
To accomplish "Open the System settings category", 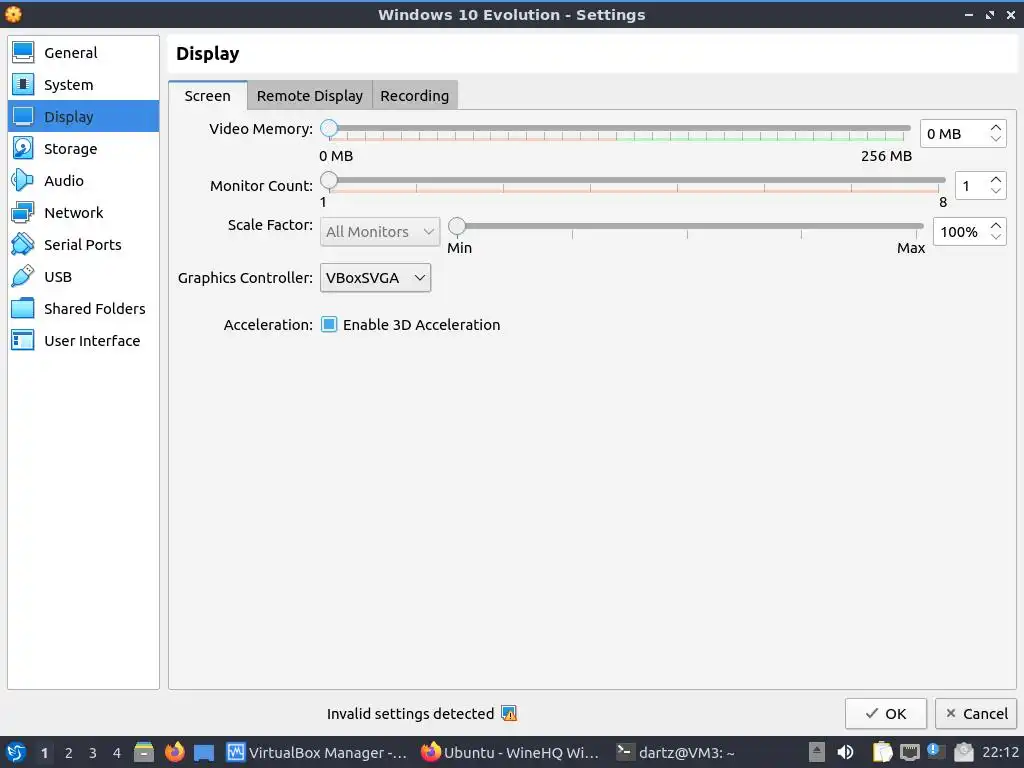I will (x=83, y=84).
